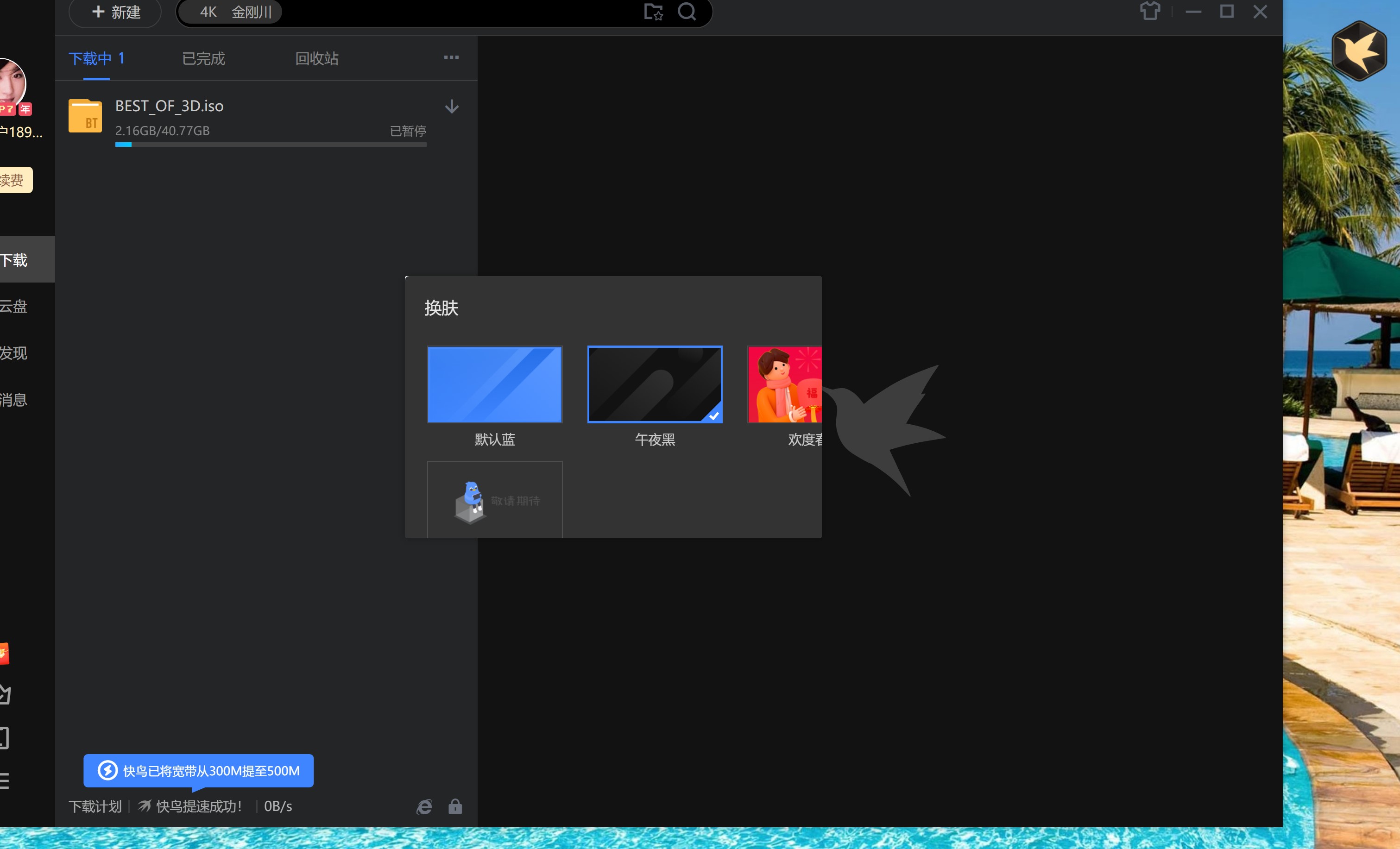Image resolution: width=1400 pixels, height=849 pixels.
Task: Click the IE browser icon in status bar
Action: 424,806
